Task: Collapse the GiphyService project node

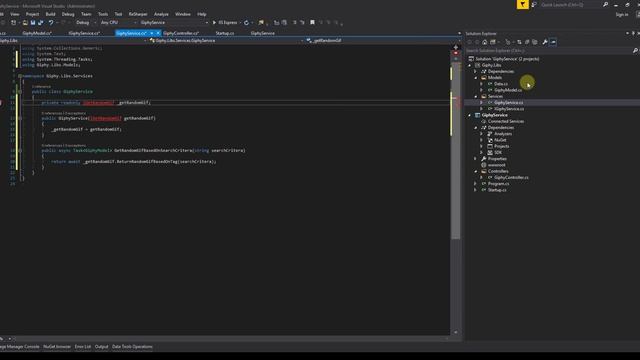Action: tap(469, 115)
